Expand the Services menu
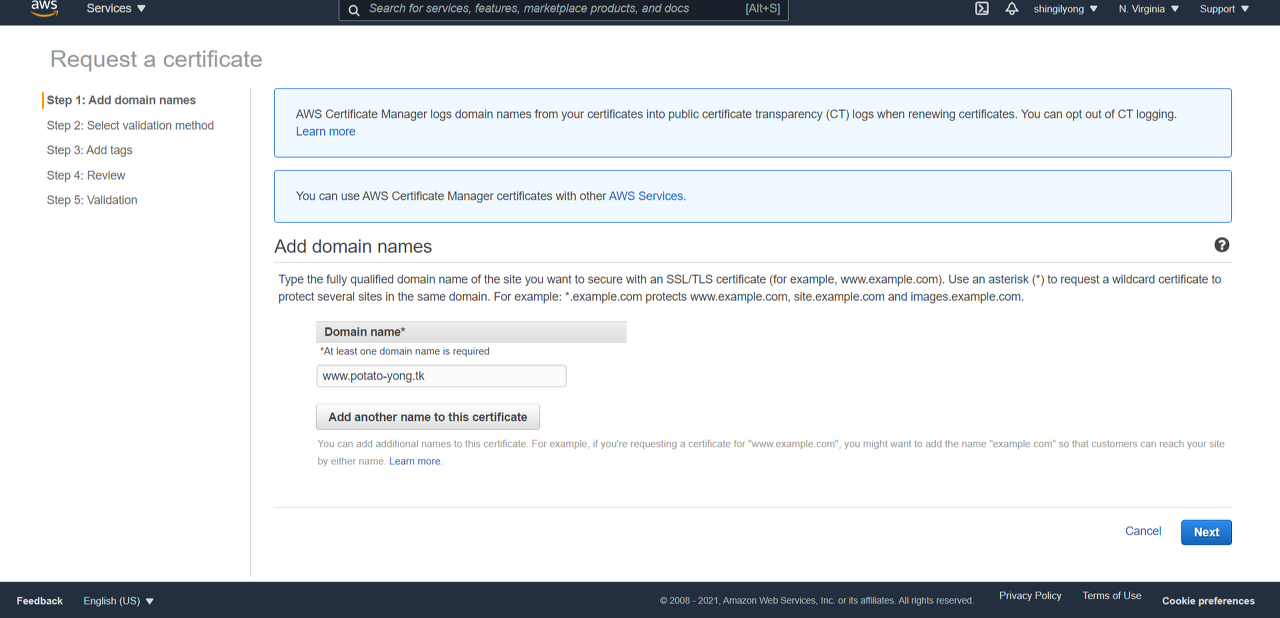Viewport: 1280px width, 618px height. [116, 8]
